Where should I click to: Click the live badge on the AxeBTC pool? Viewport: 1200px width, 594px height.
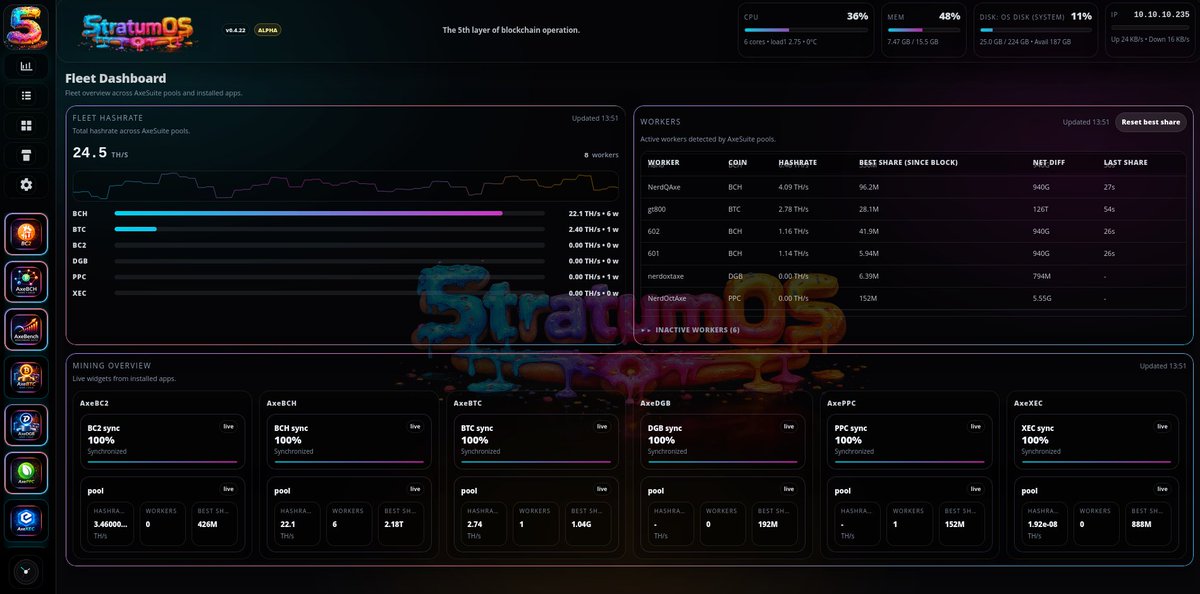point(602,489)
